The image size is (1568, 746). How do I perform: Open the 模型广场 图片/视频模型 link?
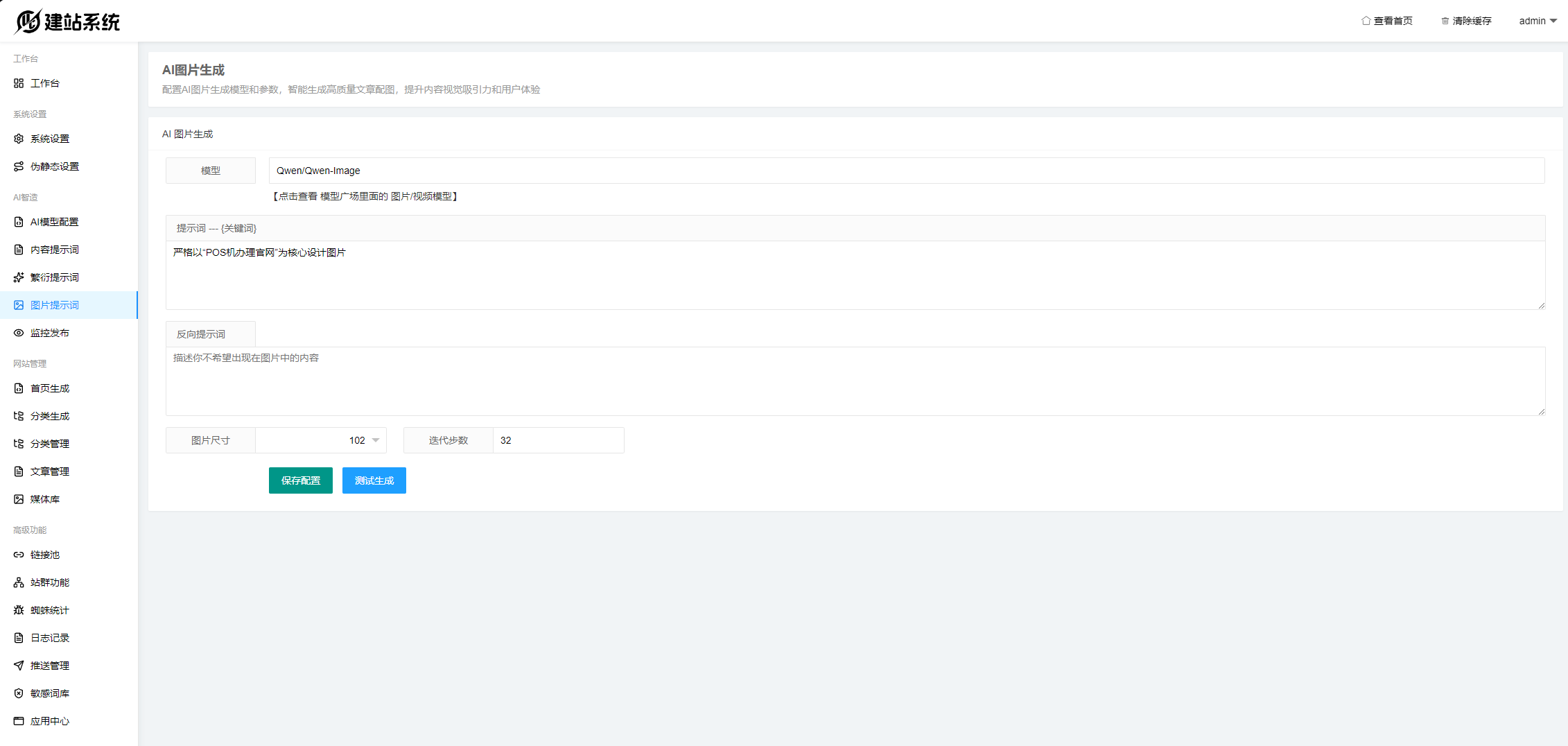pos(365,196)
